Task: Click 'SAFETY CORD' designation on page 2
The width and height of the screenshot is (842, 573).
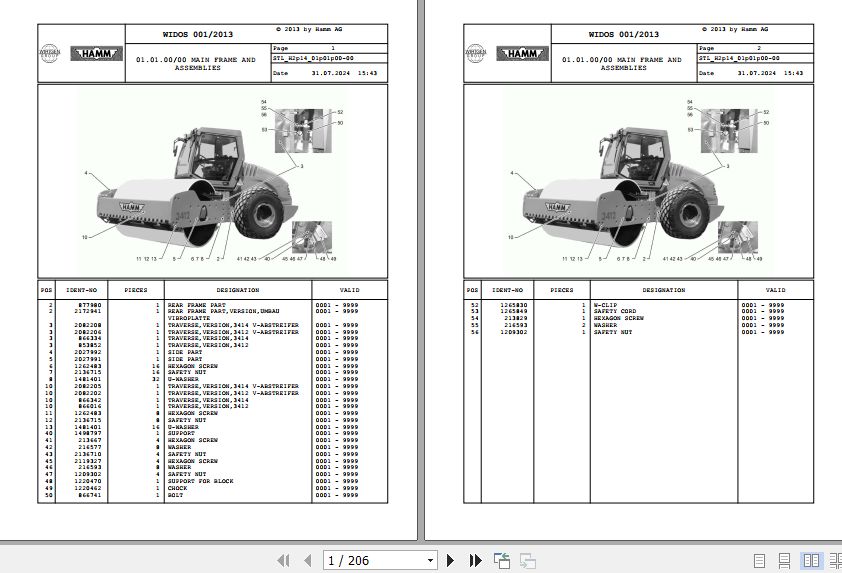Action: (x=615, y=311)
